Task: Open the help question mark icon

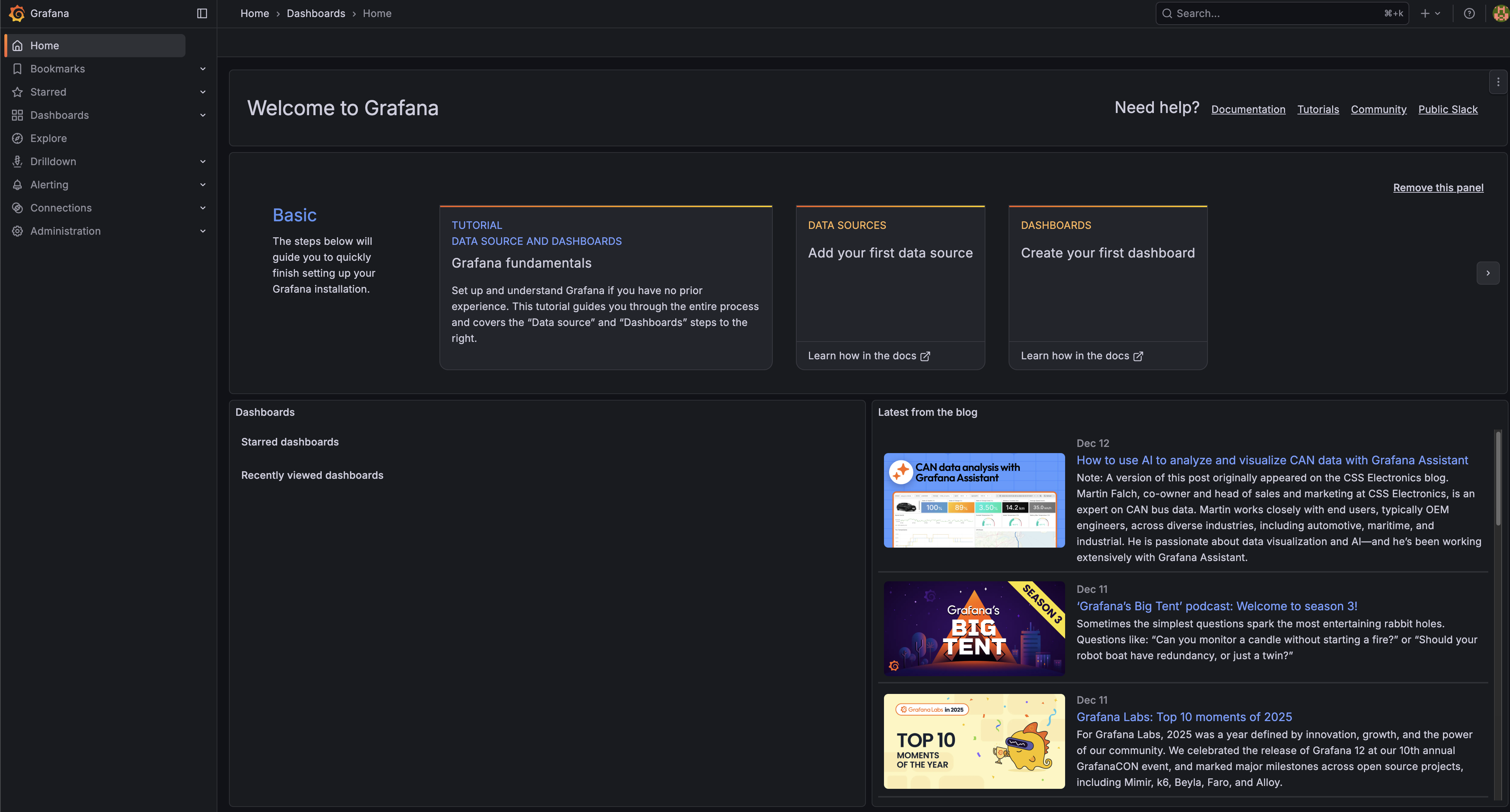Action: (1469, 13)
